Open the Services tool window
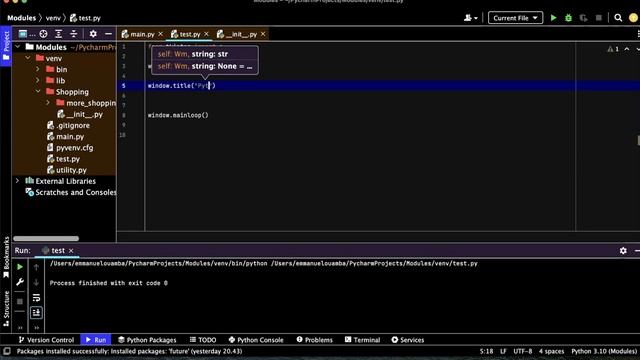The width and height of the screenshot is (640, 360). (x=408, y=340)
